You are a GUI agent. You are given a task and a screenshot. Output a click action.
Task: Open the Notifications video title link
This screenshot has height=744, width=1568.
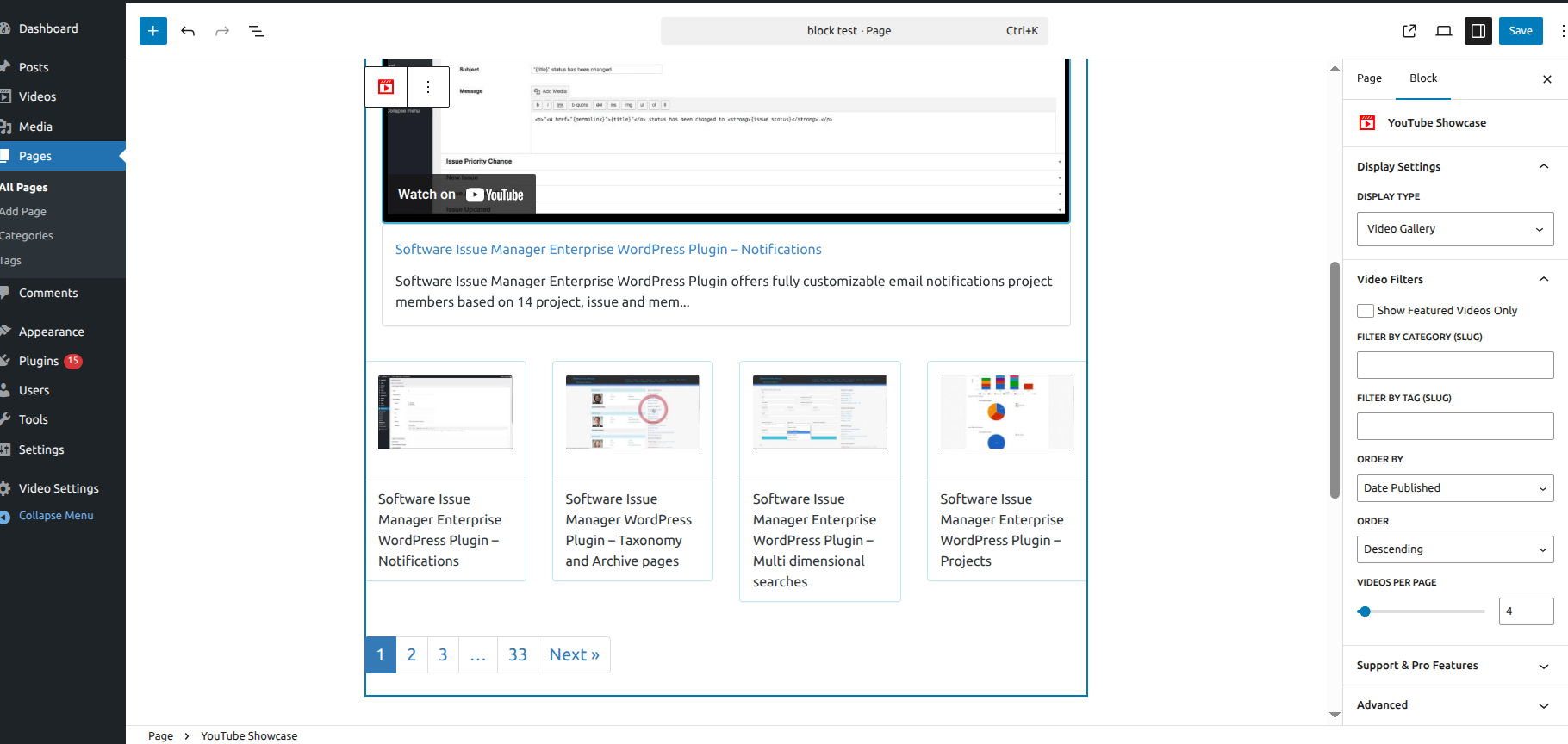pos(608,250)
